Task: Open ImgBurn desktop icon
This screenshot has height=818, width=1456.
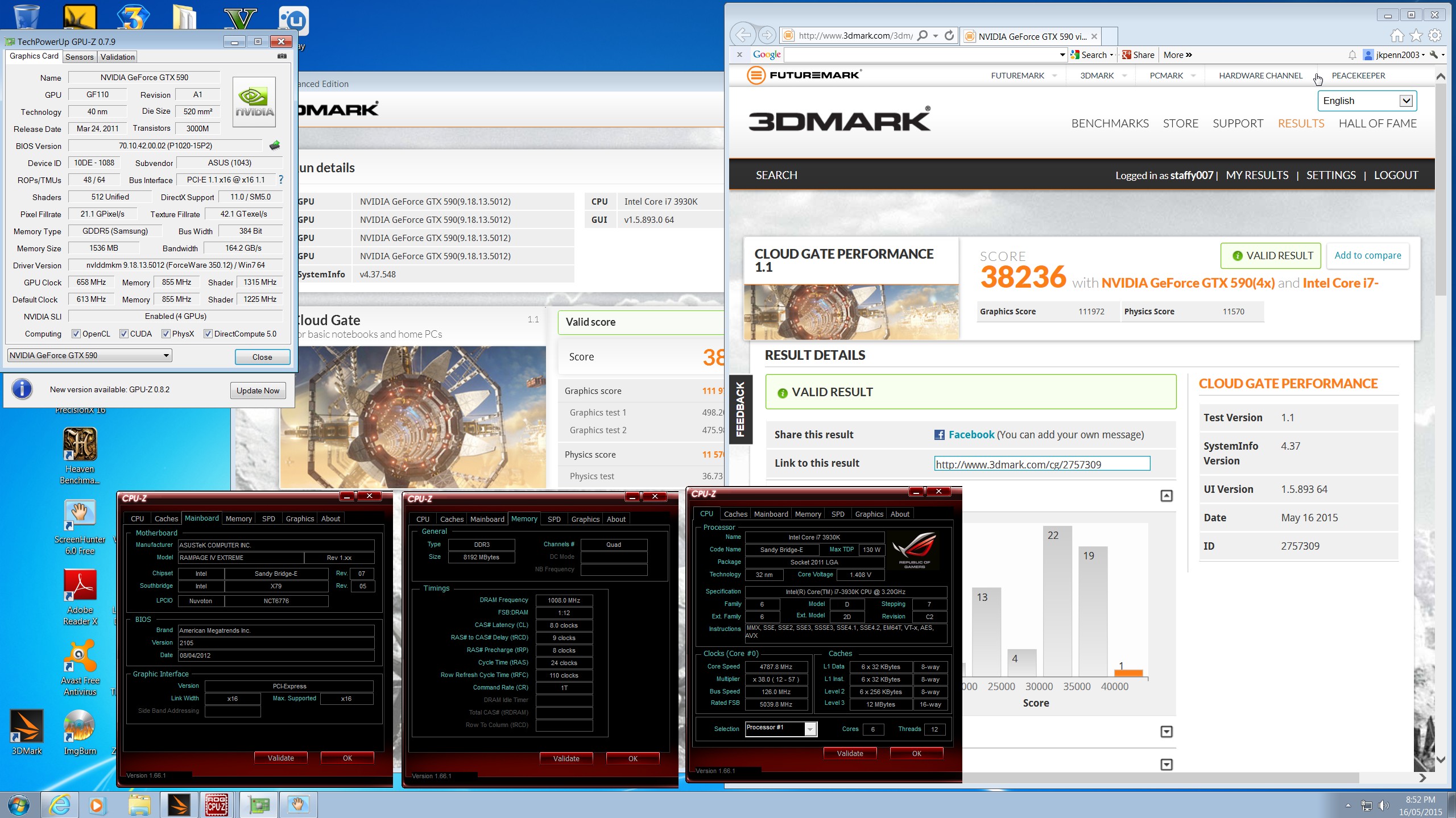Action: (x=80, y=732)
